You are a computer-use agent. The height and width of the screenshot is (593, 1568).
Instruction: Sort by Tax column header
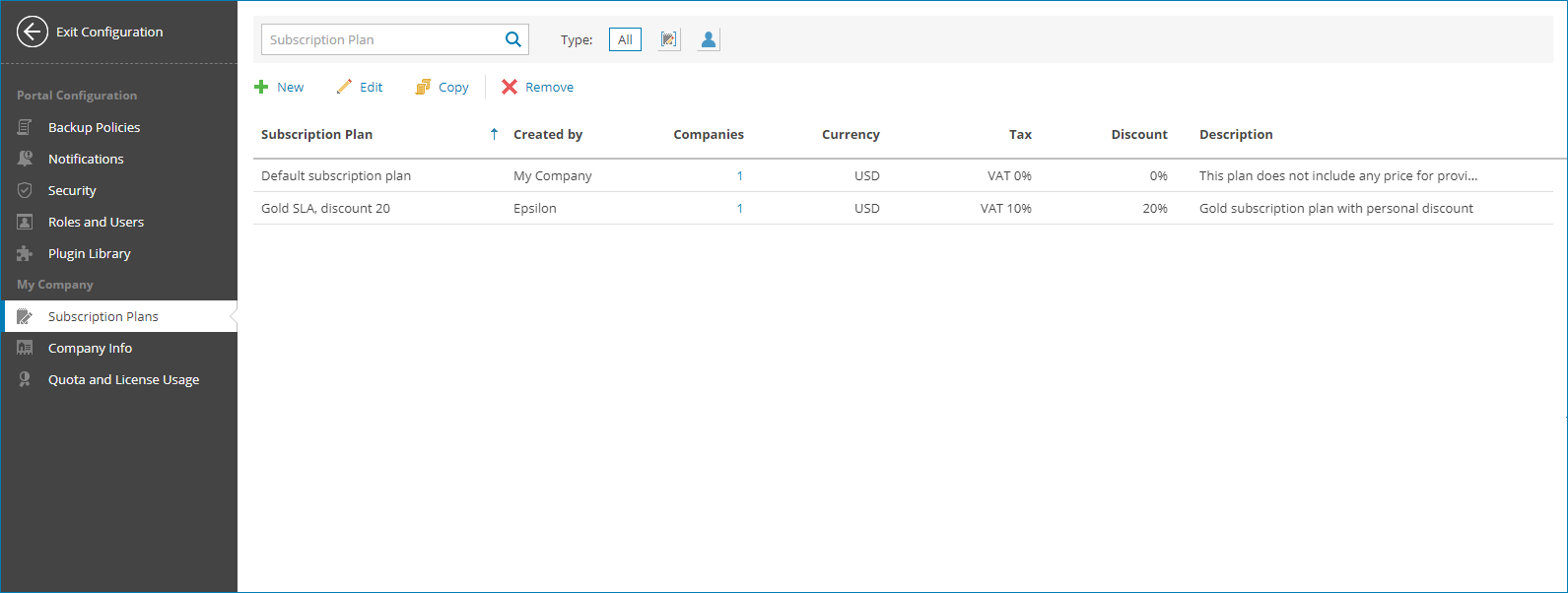point(1020,134)
